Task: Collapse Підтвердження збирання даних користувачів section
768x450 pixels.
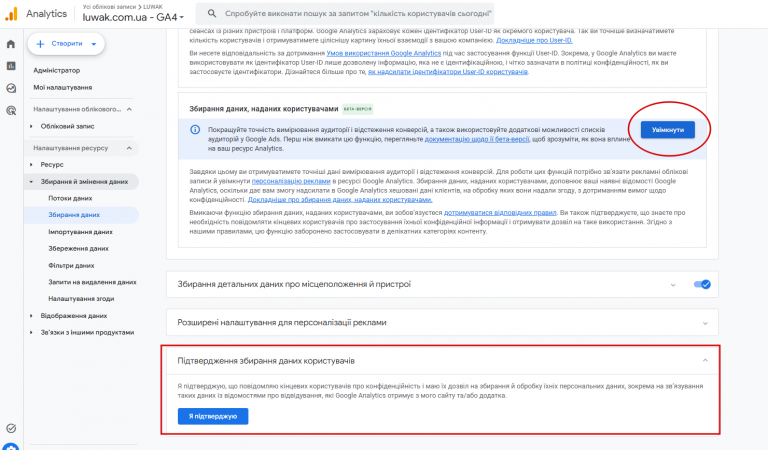Action: [705, 360]
